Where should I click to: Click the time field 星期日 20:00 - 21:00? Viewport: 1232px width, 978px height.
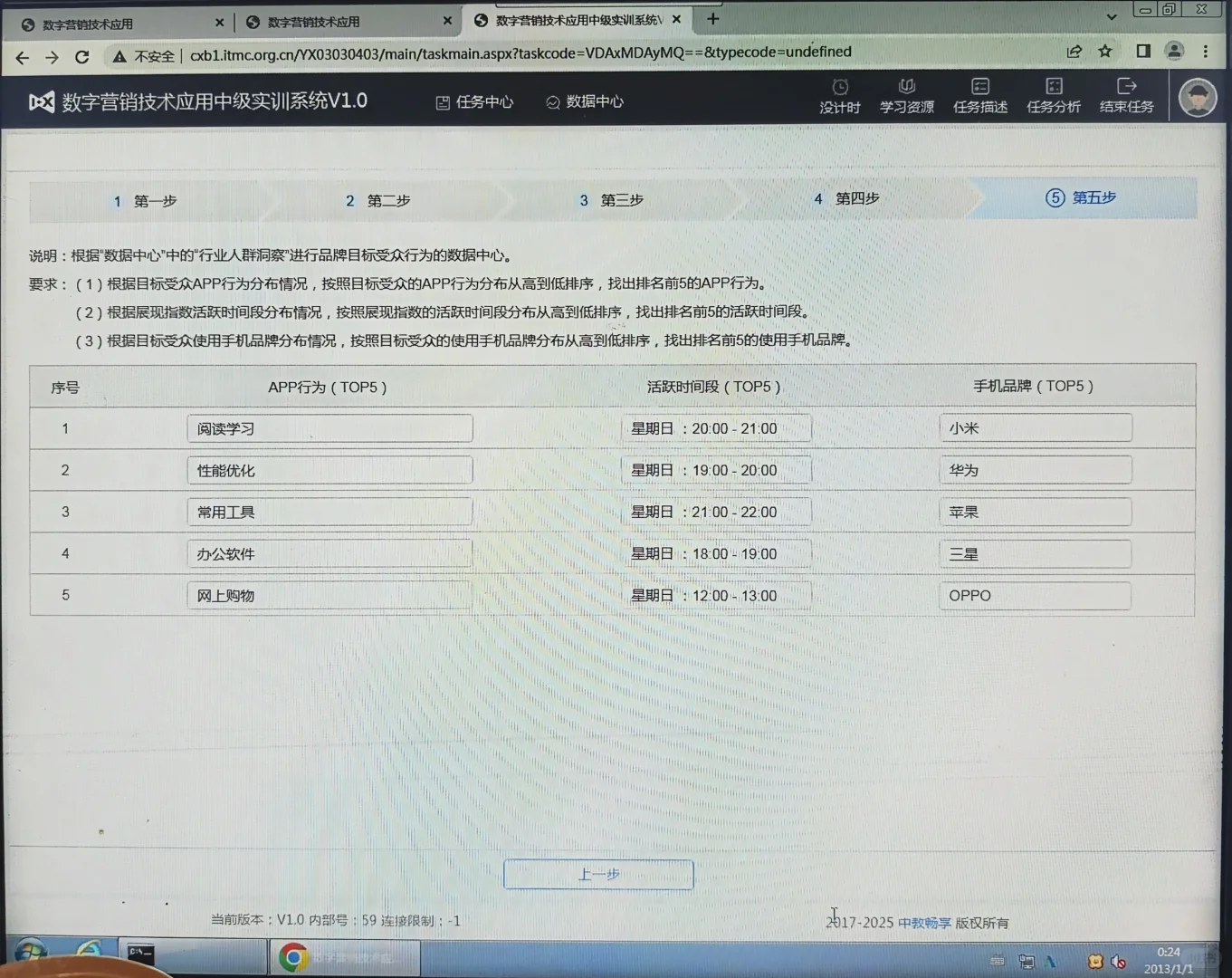tap(716, 428)
